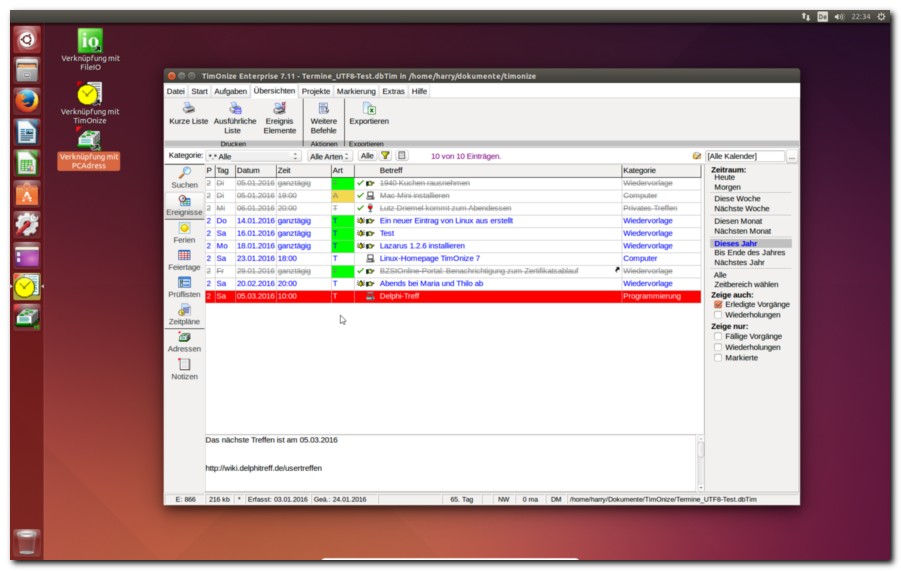901x571 pixels.
Task: Open the Trash in the dock
Action: click(26, 543)
